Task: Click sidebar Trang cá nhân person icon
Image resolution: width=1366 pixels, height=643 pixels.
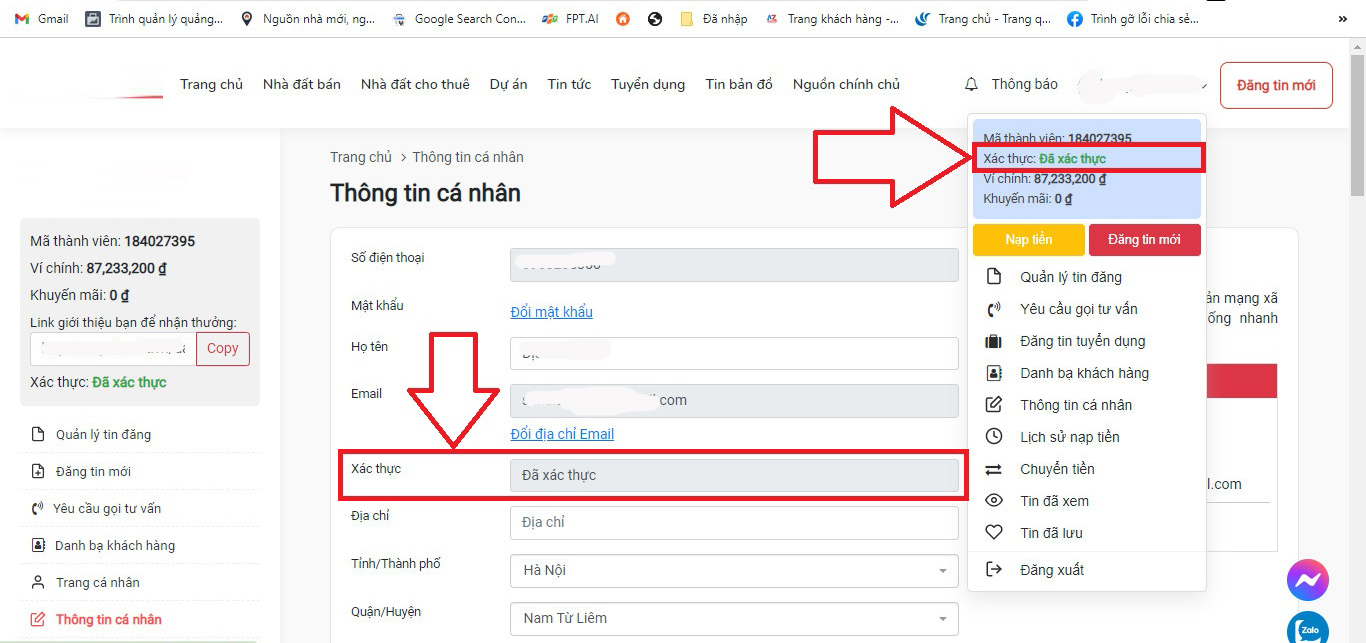Action: (38, 582)
